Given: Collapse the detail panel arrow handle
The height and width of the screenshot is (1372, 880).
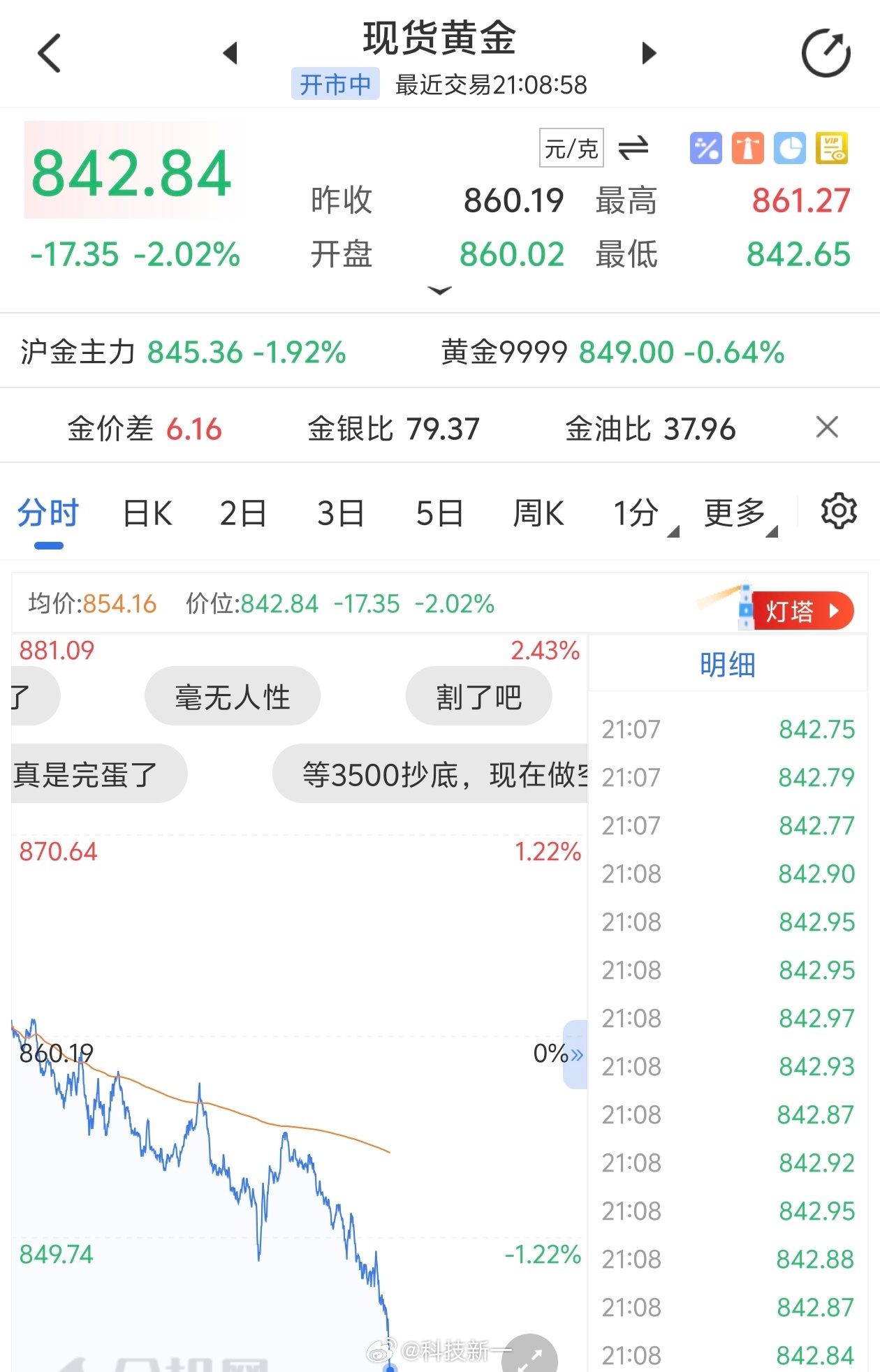Looking at the screenshot, I should [x=575, y=1054].
